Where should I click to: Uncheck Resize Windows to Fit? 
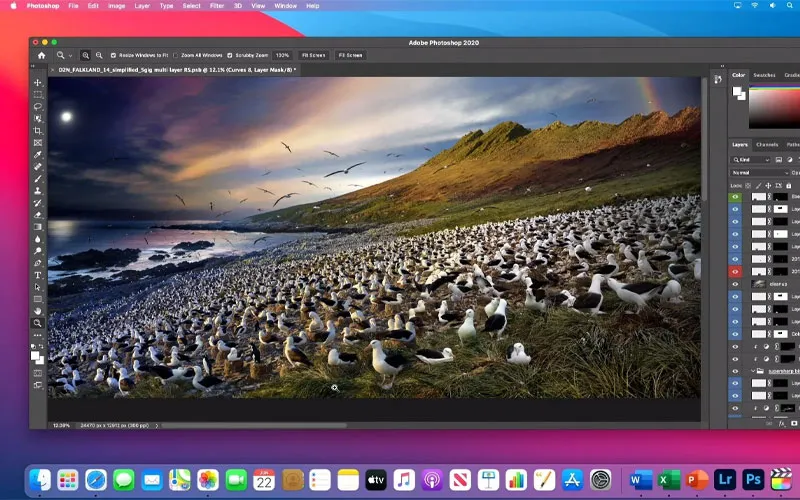tap(112, 55)
